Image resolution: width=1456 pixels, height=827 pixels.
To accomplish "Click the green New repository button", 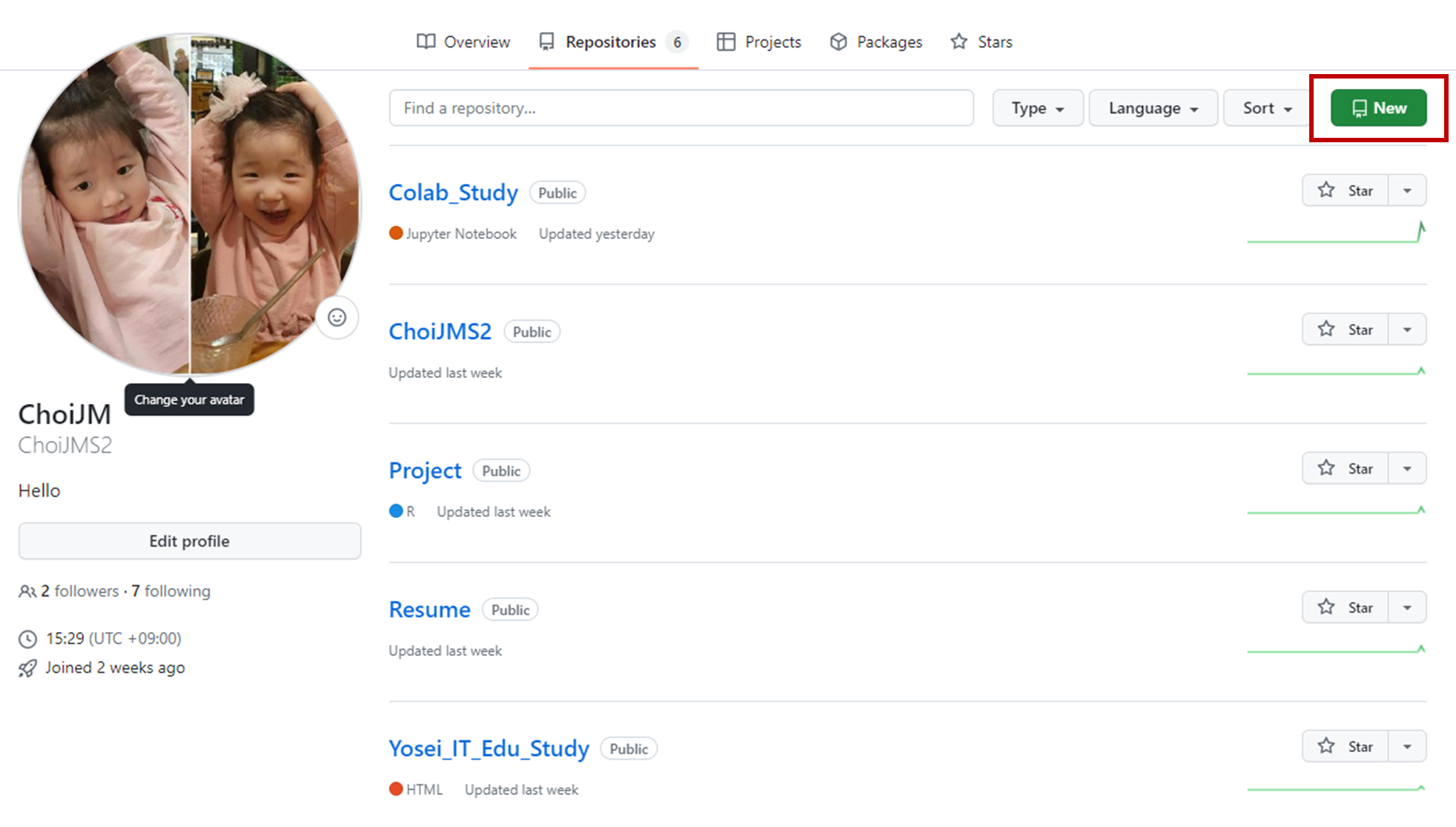I will point(1378,108).
